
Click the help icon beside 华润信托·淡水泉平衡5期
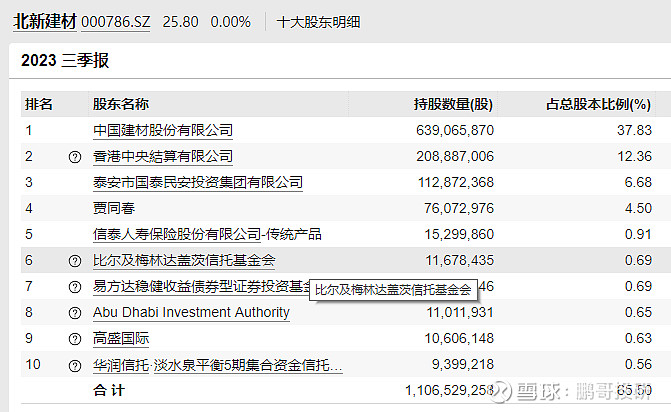(74, 365)
